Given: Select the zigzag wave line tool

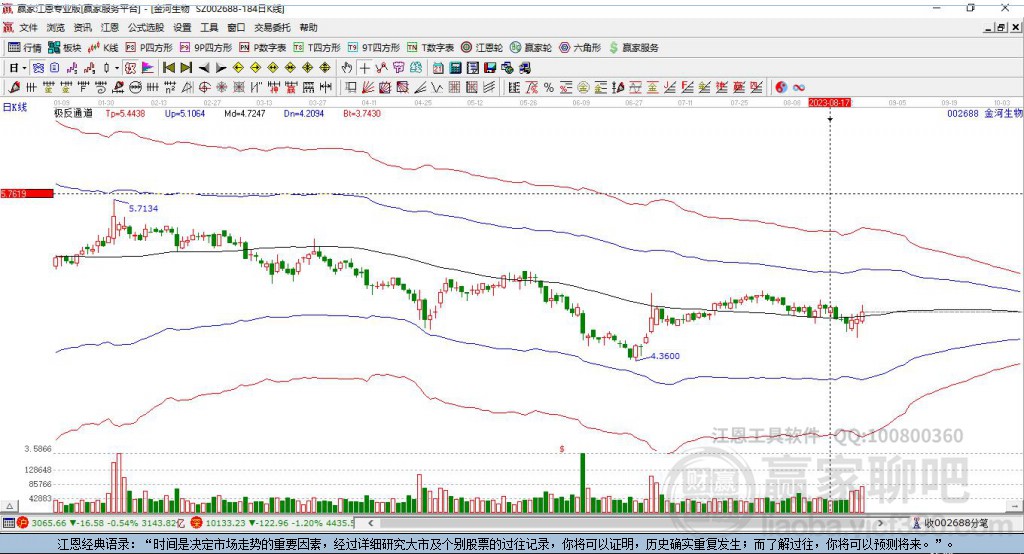Looking at the screenshot, I should click(x=437, y=88).
